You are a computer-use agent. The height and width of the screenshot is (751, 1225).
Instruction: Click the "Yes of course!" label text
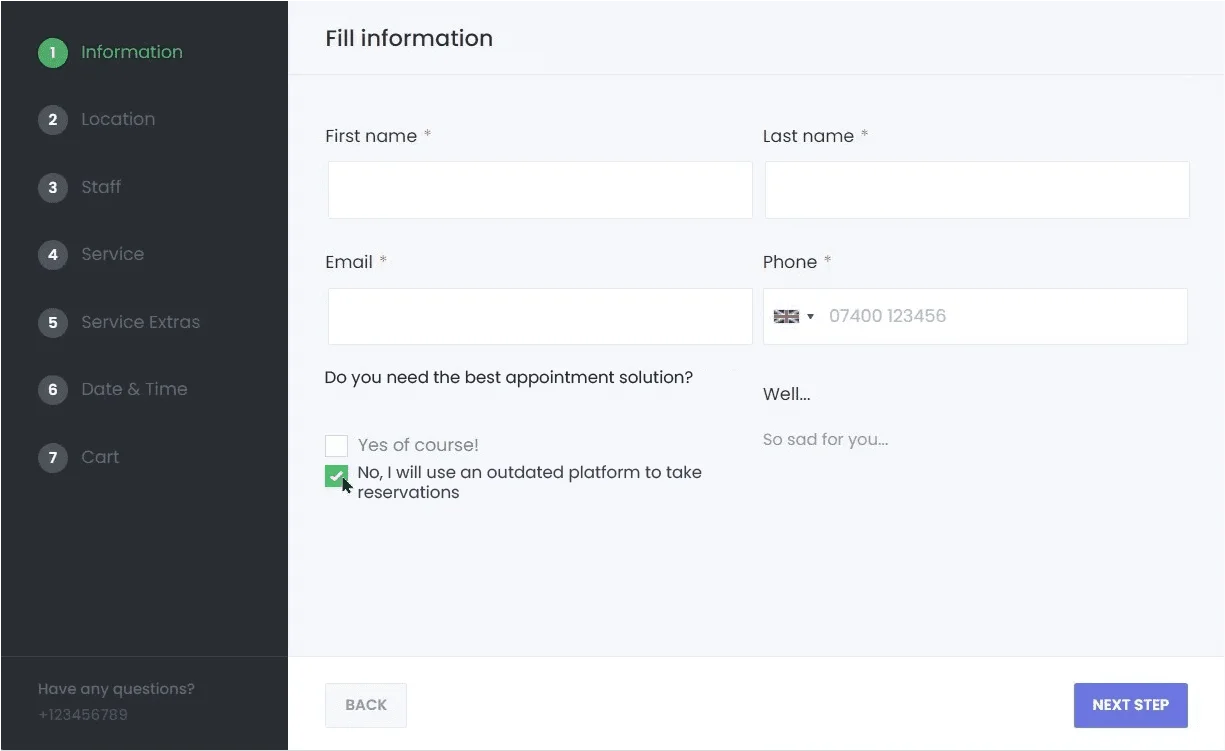point(418,445)
